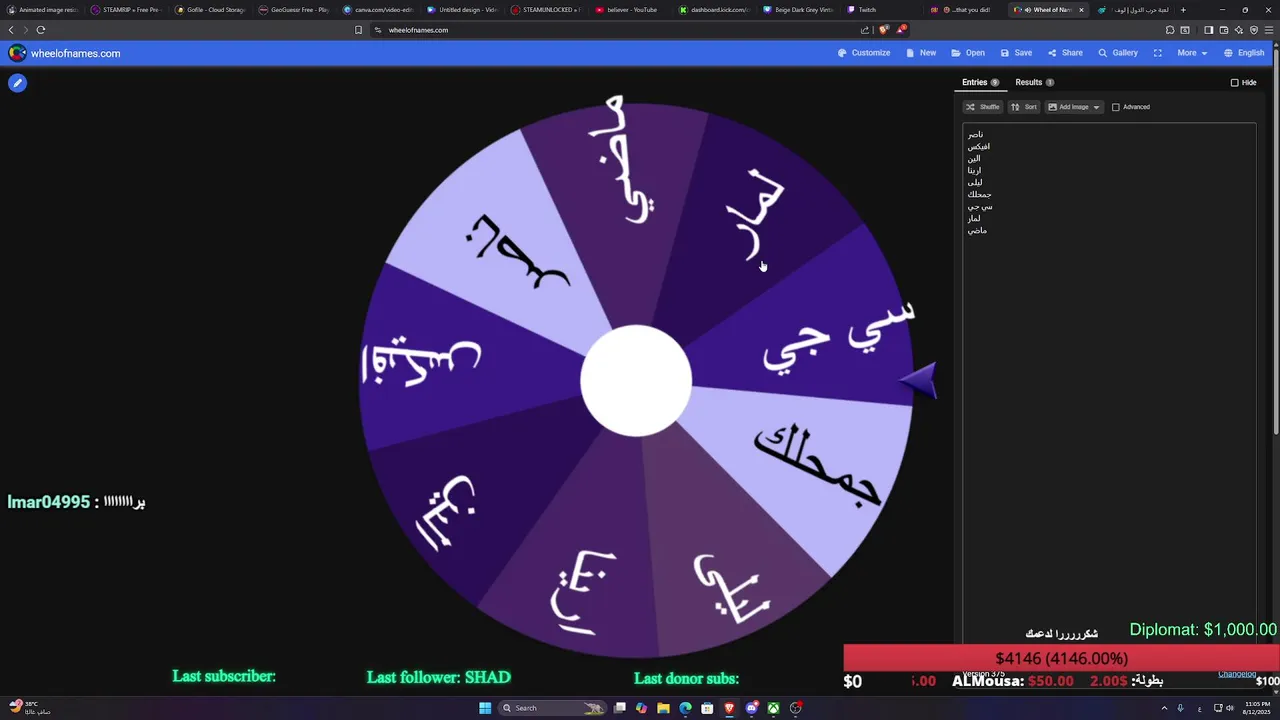This screenshot has height=720, width=1280.
Task: Click the ناصر entry in the list
Action: (x=975, y=134)
